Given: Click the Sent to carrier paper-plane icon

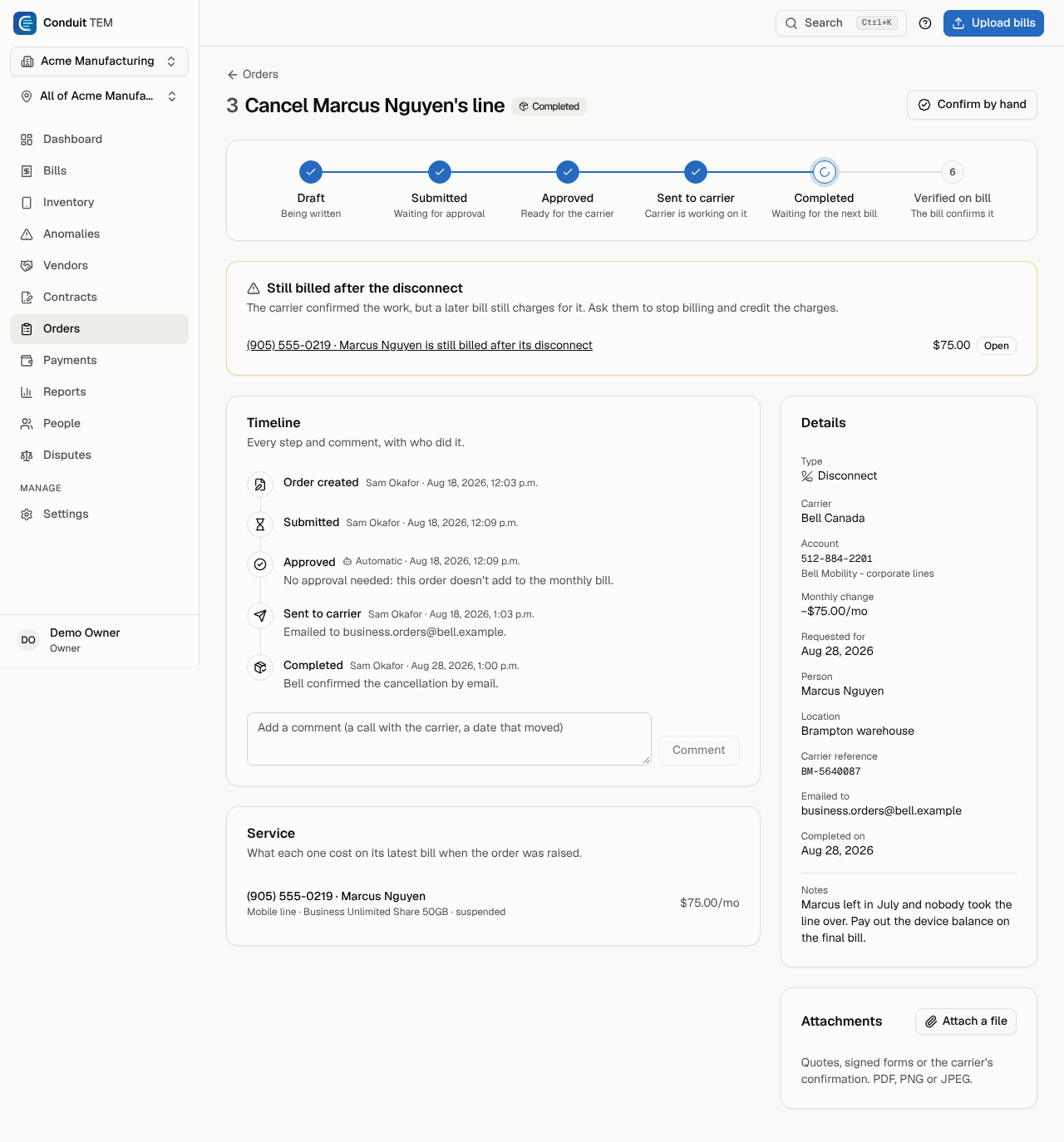Looking at the screenshot, I should click(260, 616).
